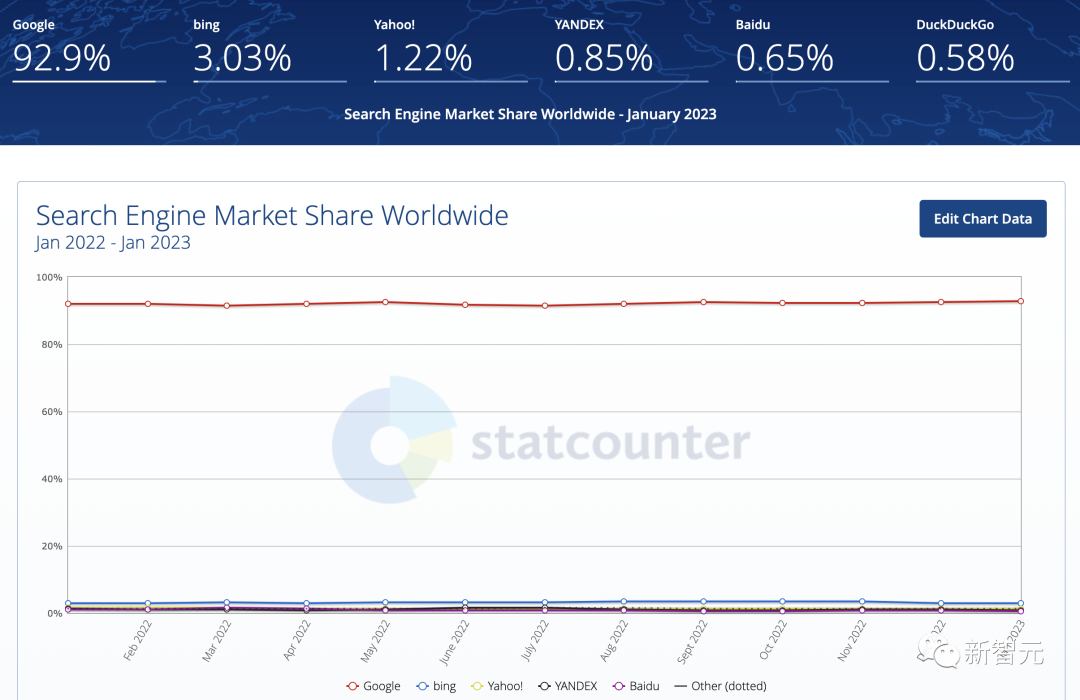Toggle the Other (dotted) legend entry

tap(720, 686)
